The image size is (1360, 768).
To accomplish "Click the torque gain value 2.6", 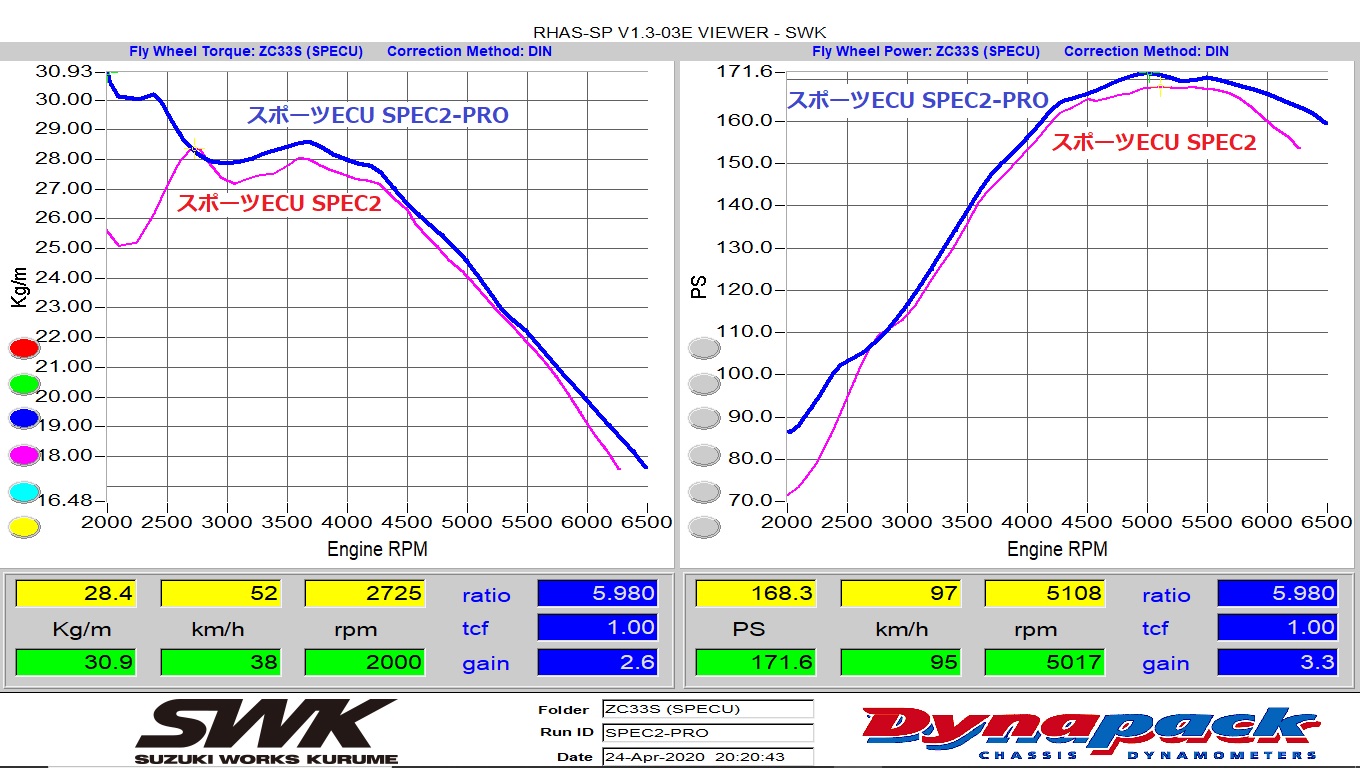I will tap(597, 662).
